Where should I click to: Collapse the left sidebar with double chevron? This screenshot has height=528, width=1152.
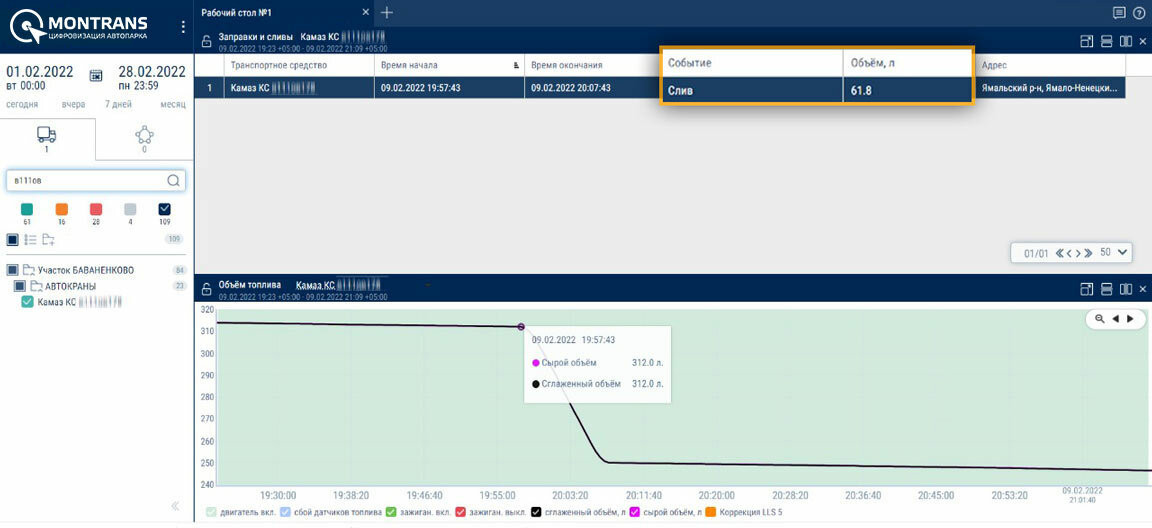pos(175,506)
